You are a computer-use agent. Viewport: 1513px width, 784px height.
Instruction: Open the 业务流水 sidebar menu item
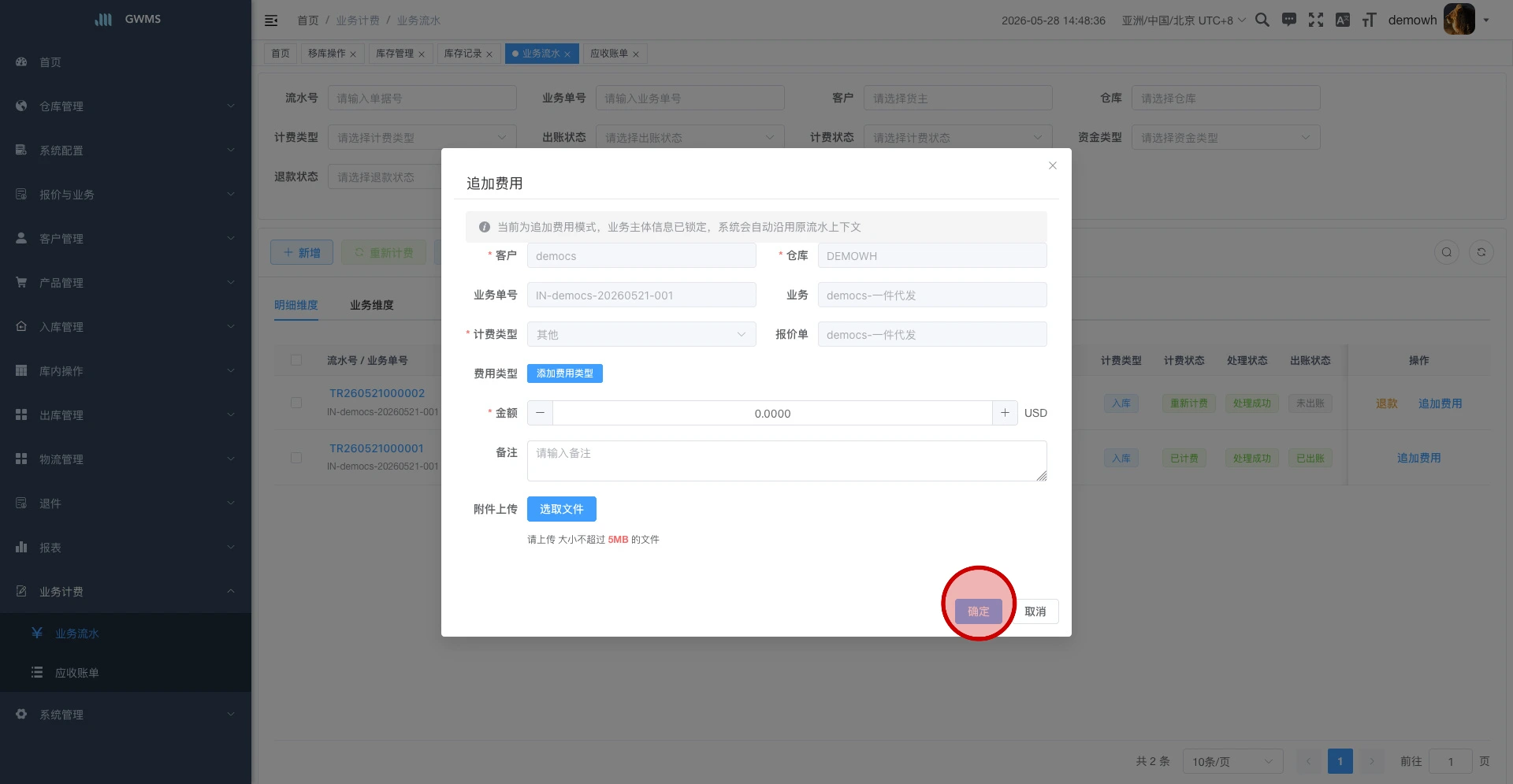[126, 633]
